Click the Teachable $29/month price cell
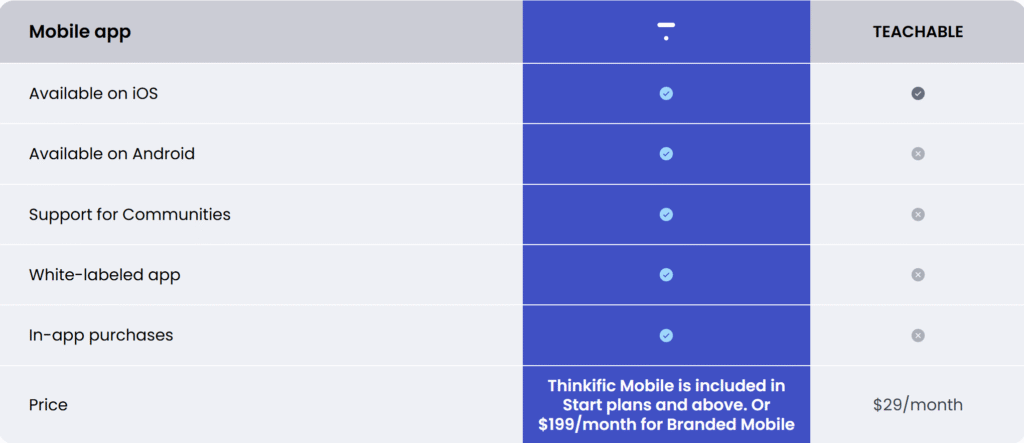 918,405
